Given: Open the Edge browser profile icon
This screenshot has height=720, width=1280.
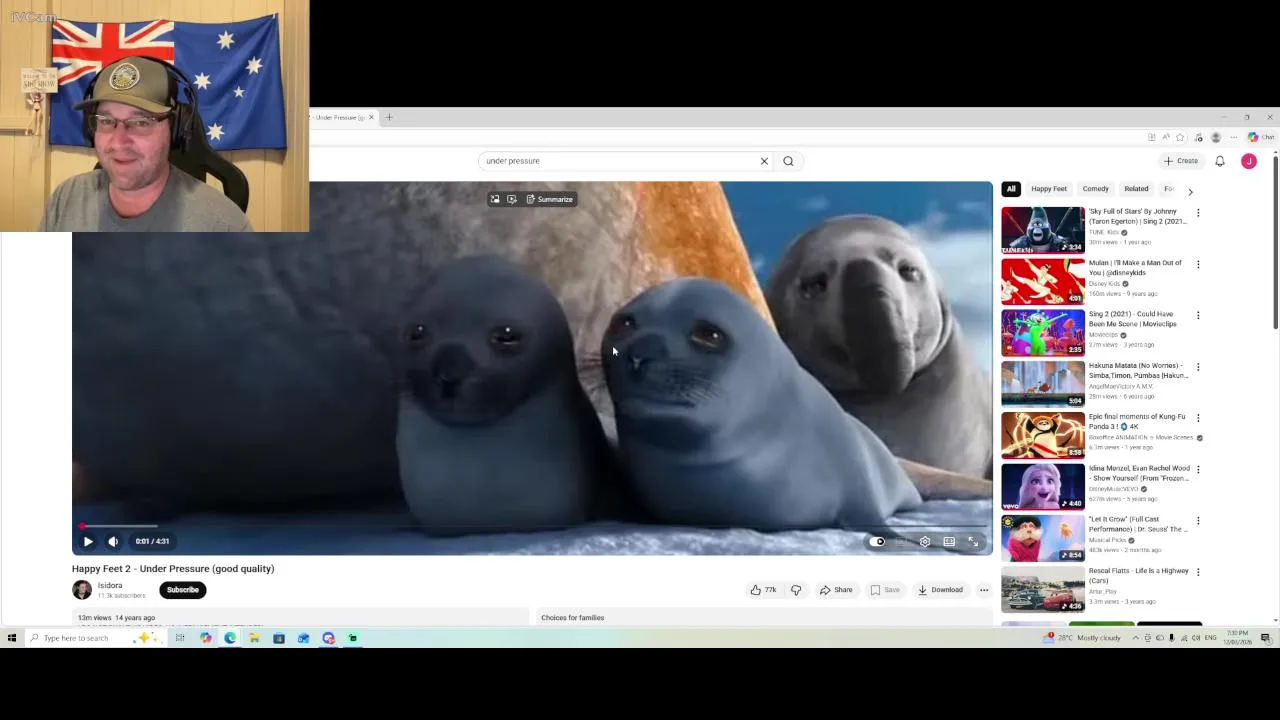Looking at the screenshot, I should pyautogui.click(x=1216, y=137).
